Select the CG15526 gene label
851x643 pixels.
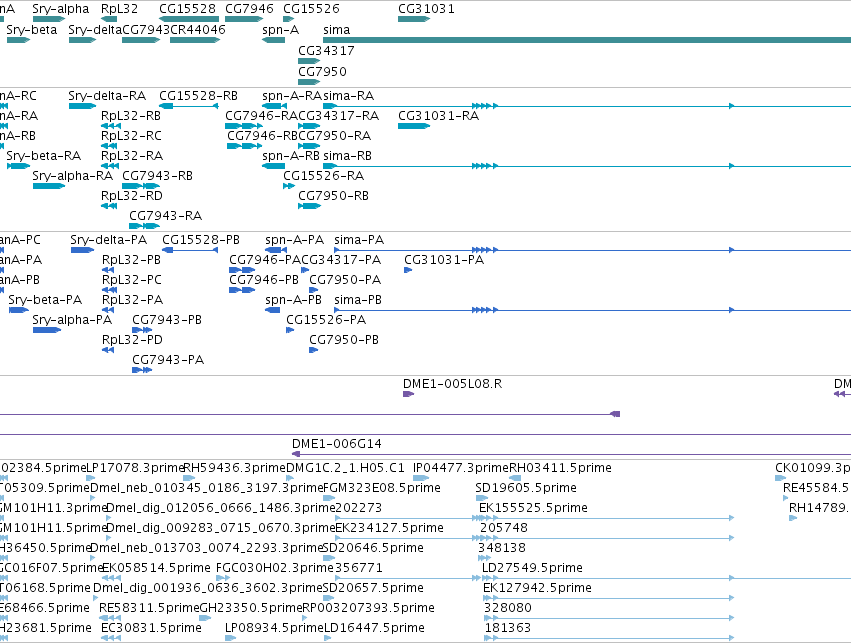(312, 9)
